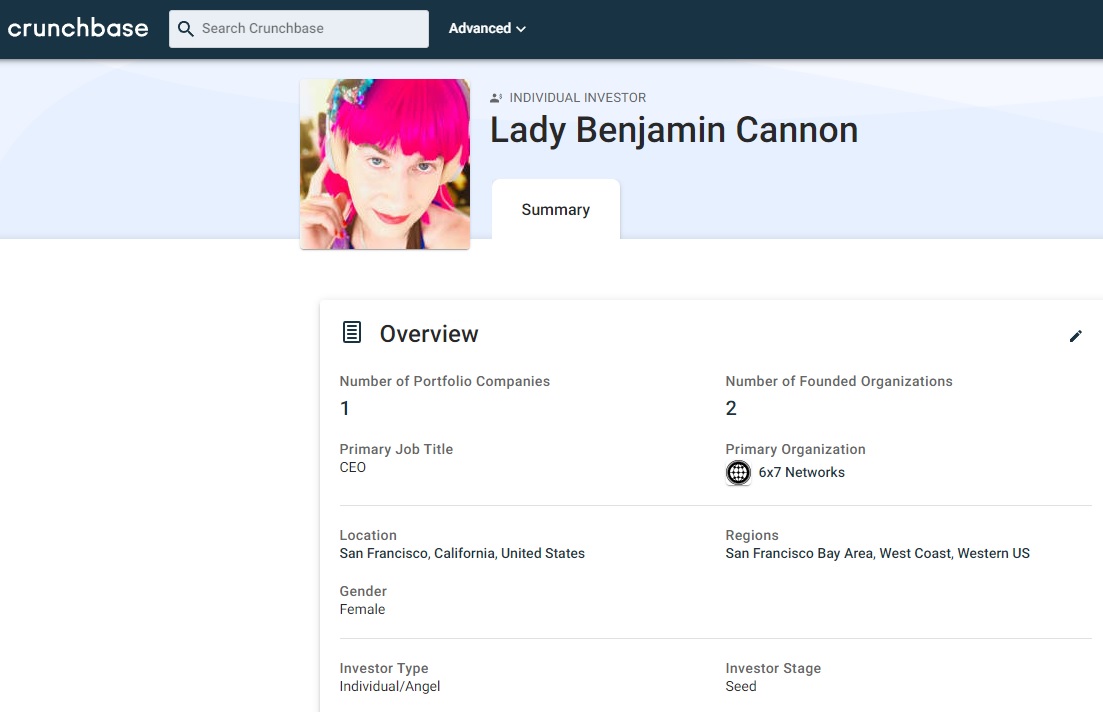Click the individual investor person icon
Image resolution: width=1103 pixels, height=712 pixels.
coord(497,98)
